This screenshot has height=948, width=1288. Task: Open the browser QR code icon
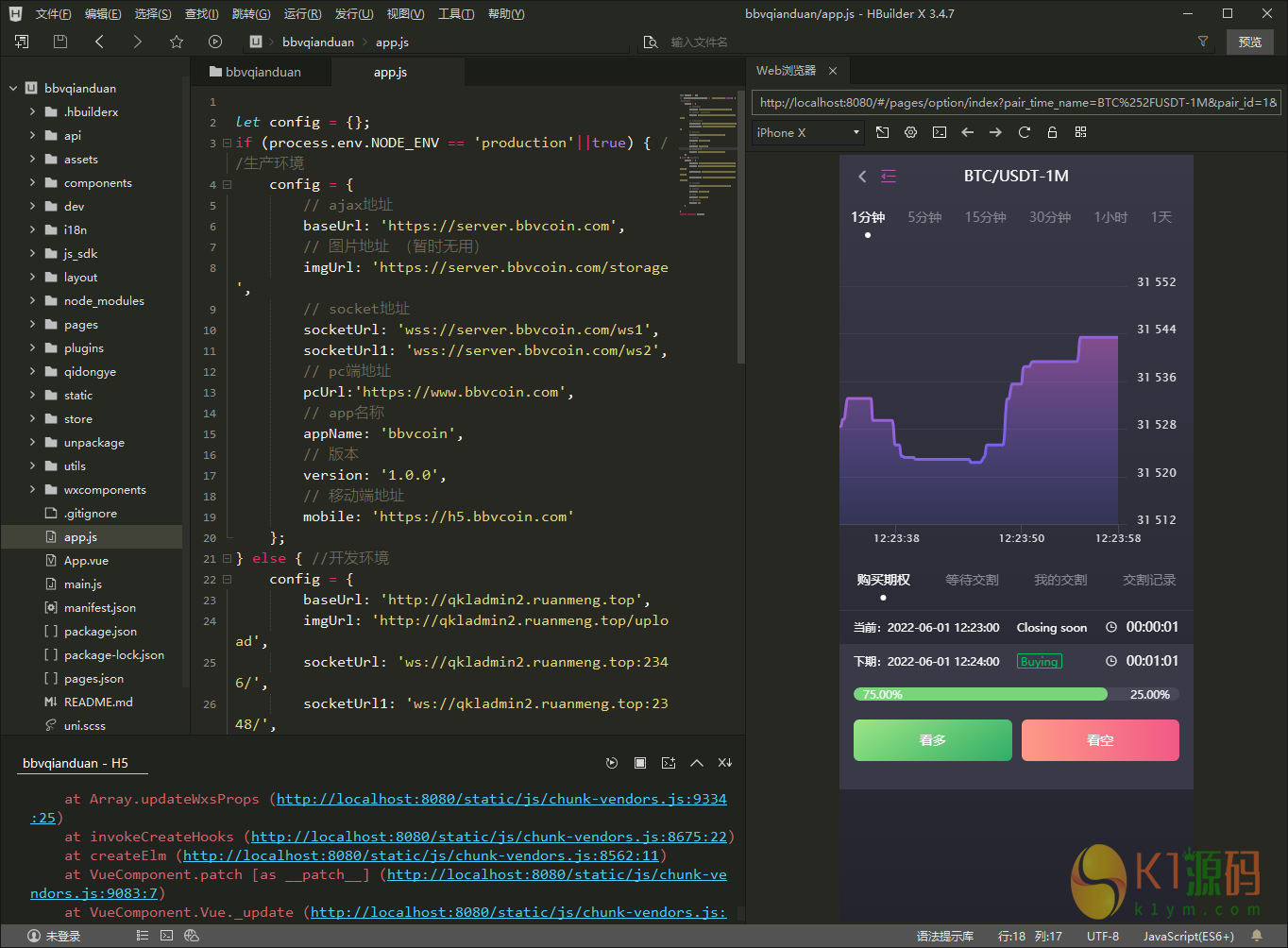(1081, 132)
